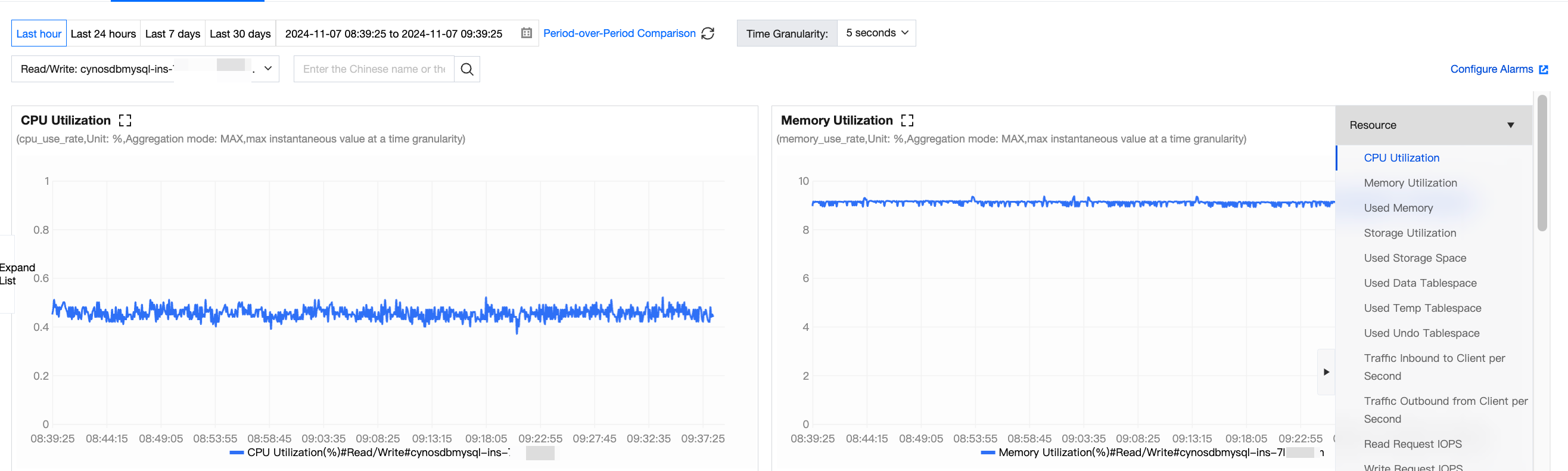Toggle CPU Utilization legend series
The width and height of the screenshot is (1568, 471).
pos(237,452)
